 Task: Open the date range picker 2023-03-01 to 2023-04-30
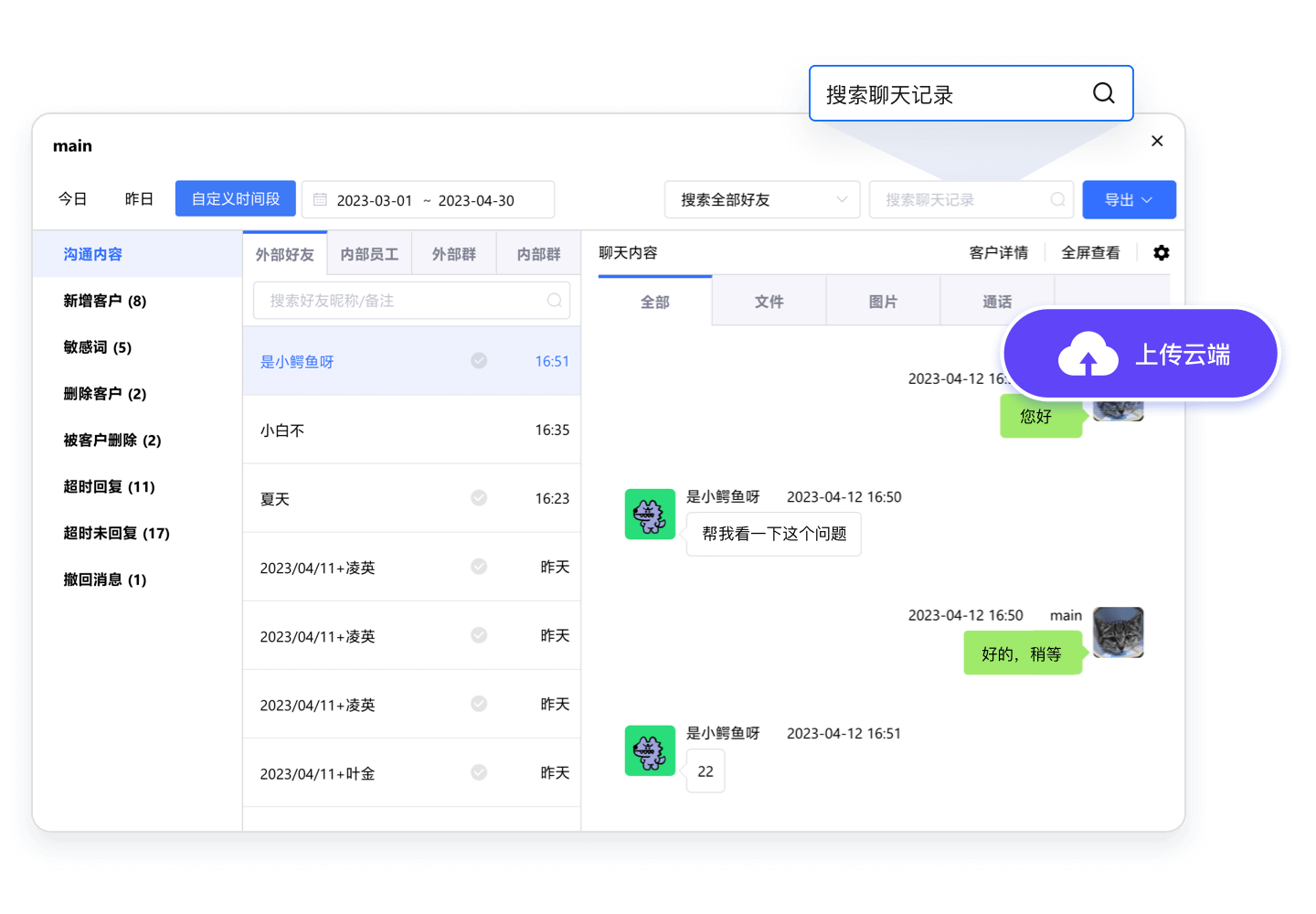pos(428,200)
